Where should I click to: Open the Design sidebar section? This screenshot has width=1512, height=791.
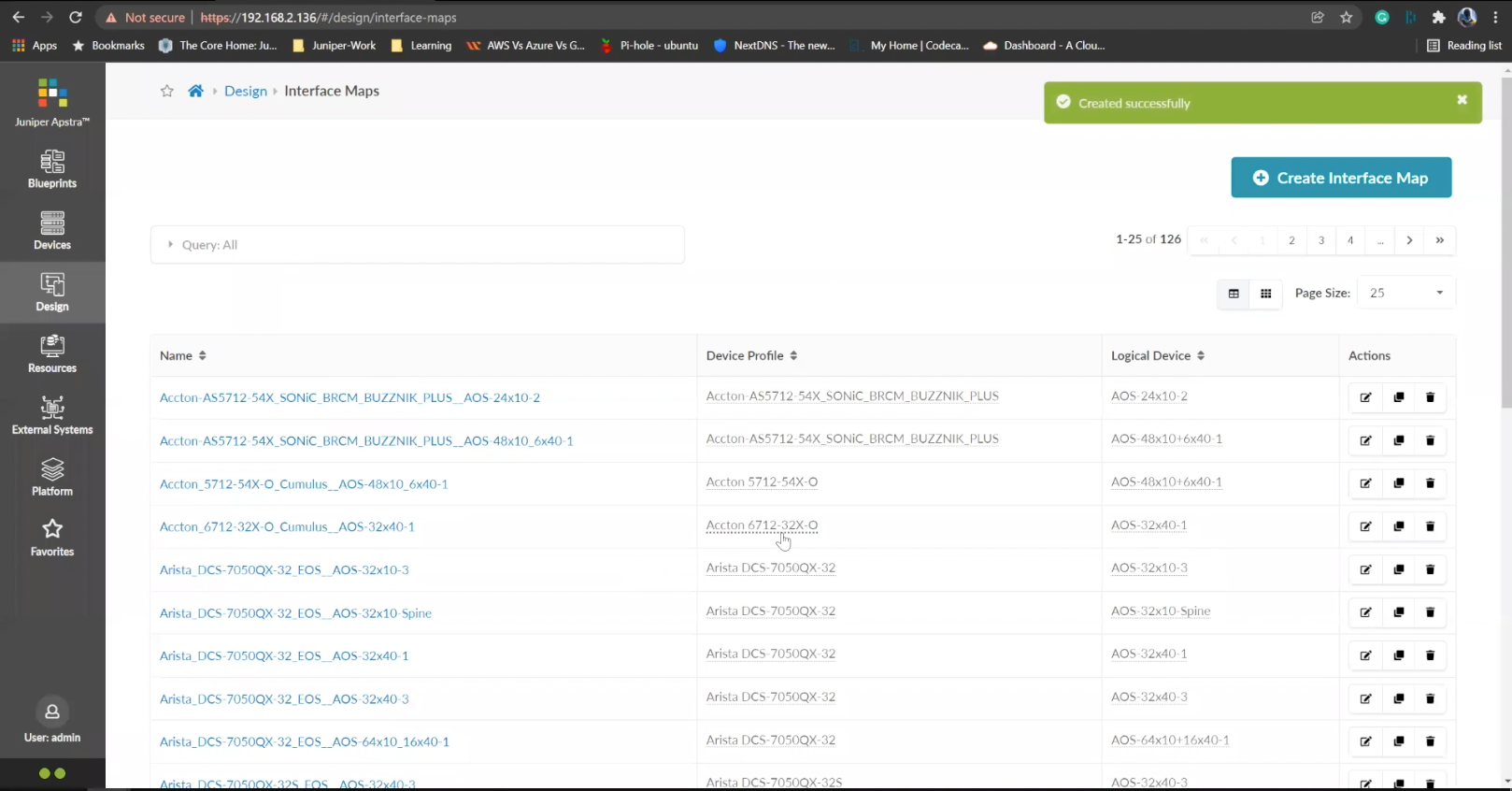click(52, 293)
